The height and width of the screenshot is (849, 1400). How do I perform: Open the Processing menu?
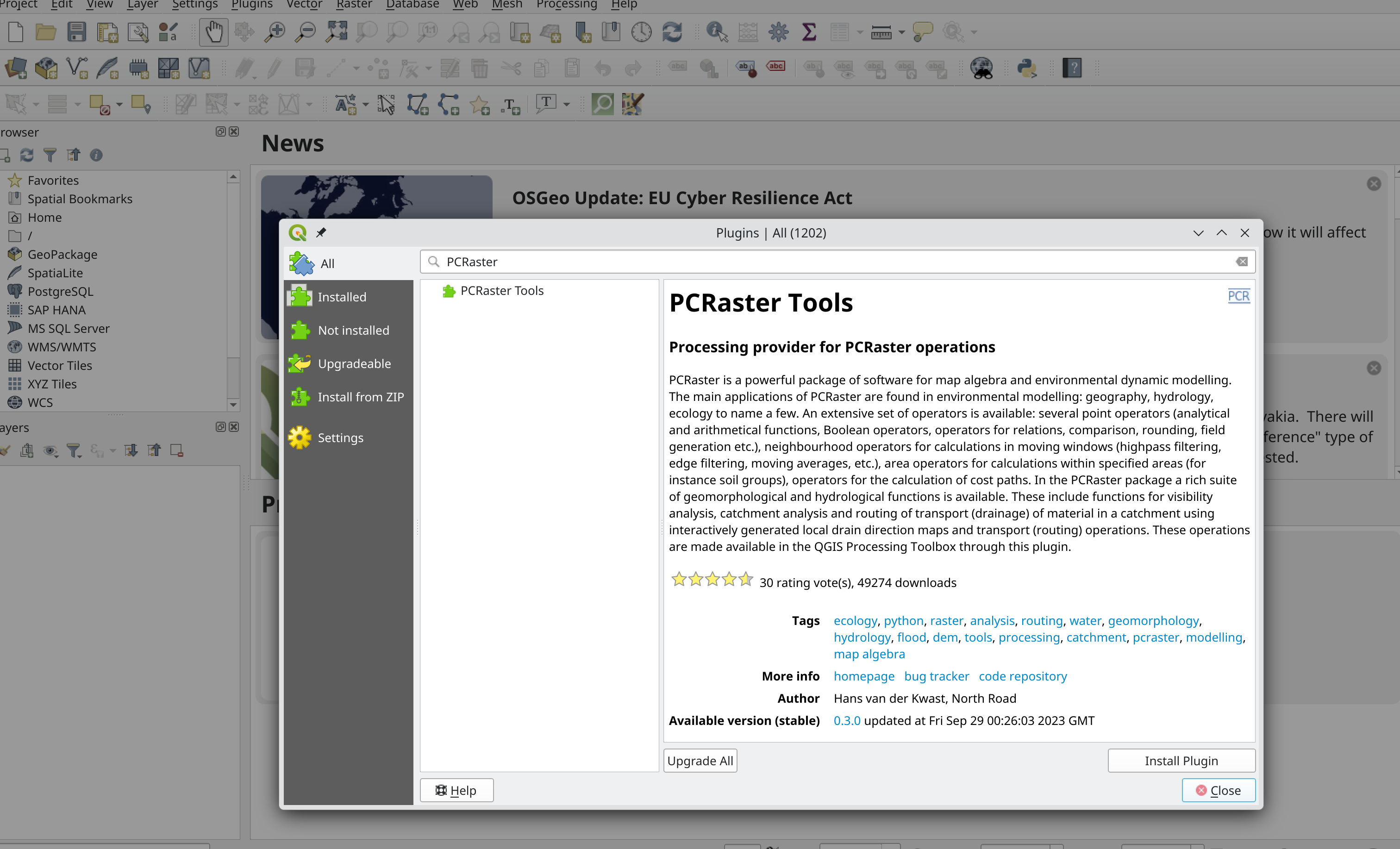coord(567,5)
